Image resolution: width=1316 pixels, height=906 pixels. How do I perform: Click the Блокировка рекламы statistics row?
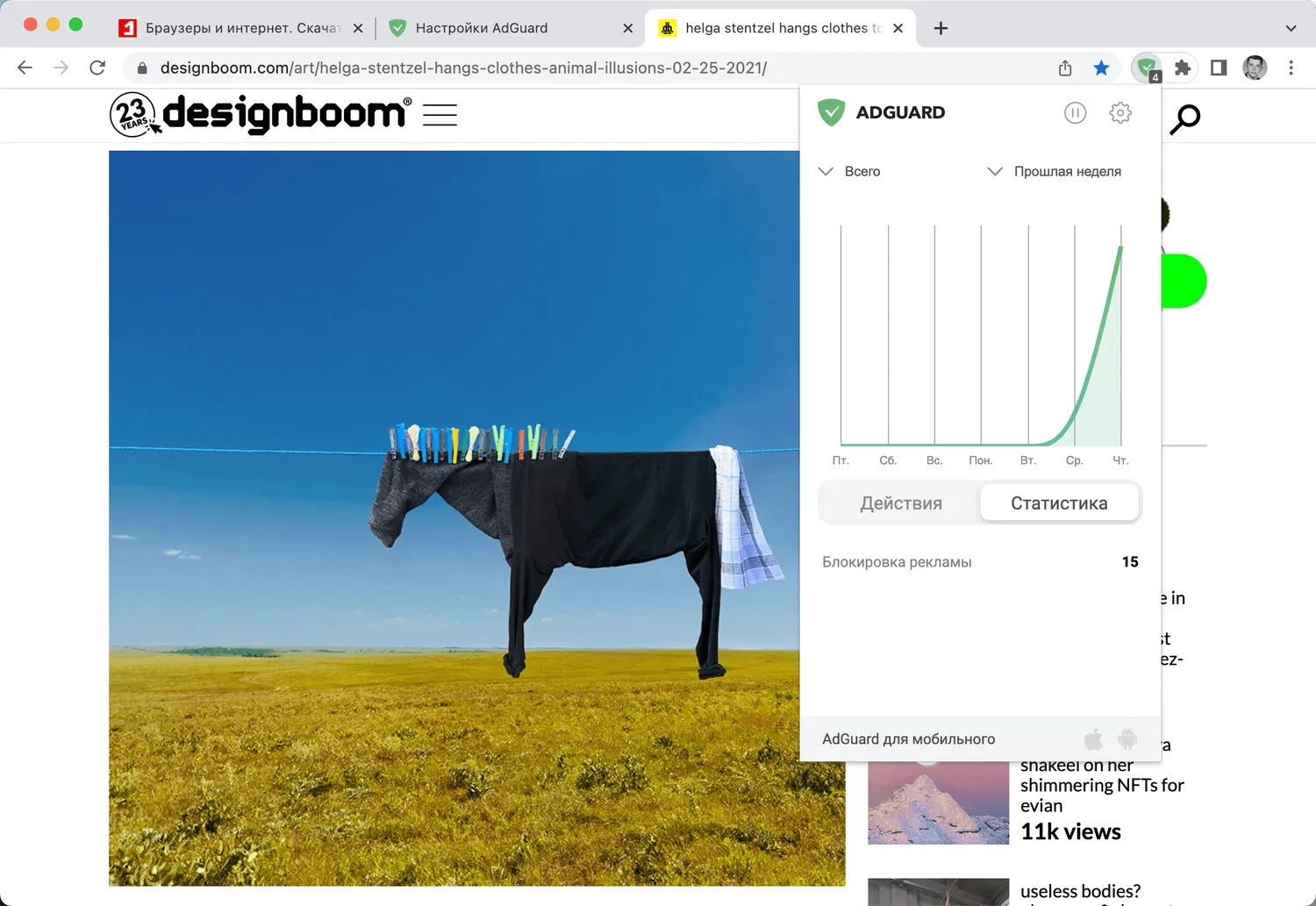980,562
